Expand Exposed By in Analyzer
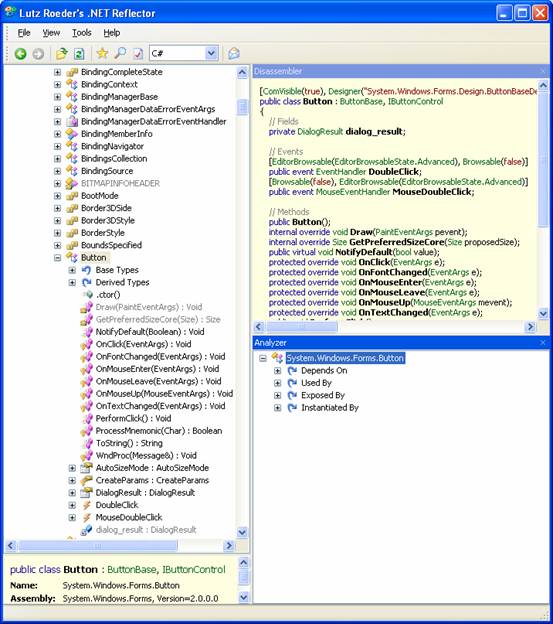Screen dimensions: 553x624 coord(278,396)
